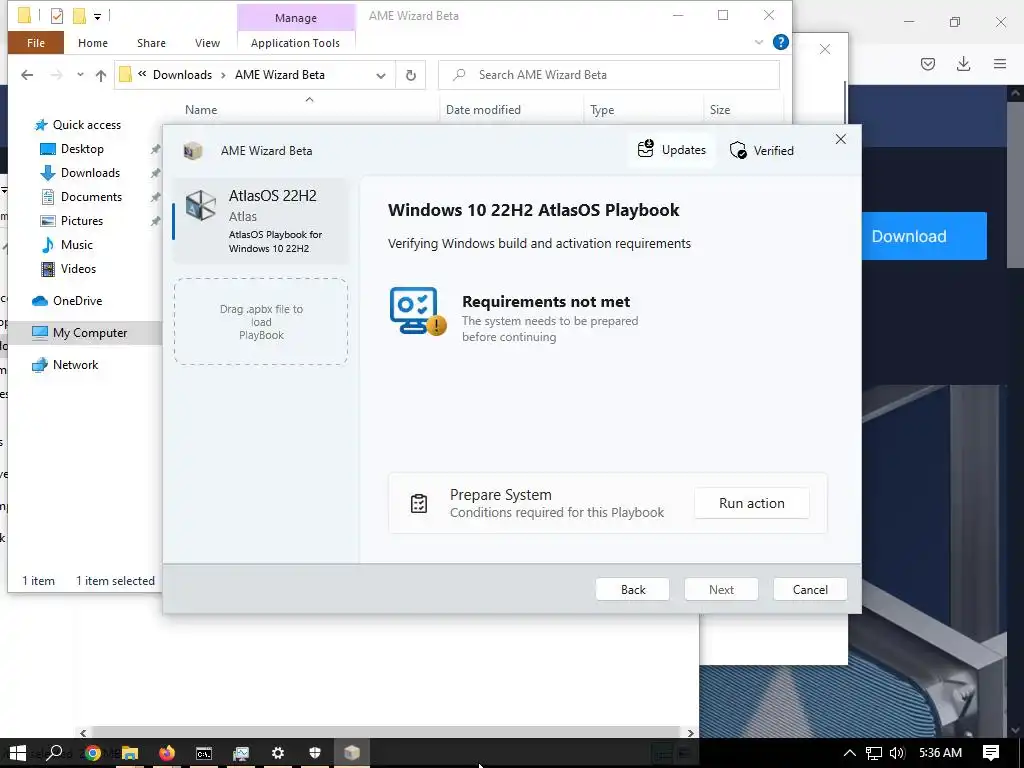Select the AtlasOS 22H2 playbook entry
This screenshot has width=1024, height=768.
click(261, 221)
